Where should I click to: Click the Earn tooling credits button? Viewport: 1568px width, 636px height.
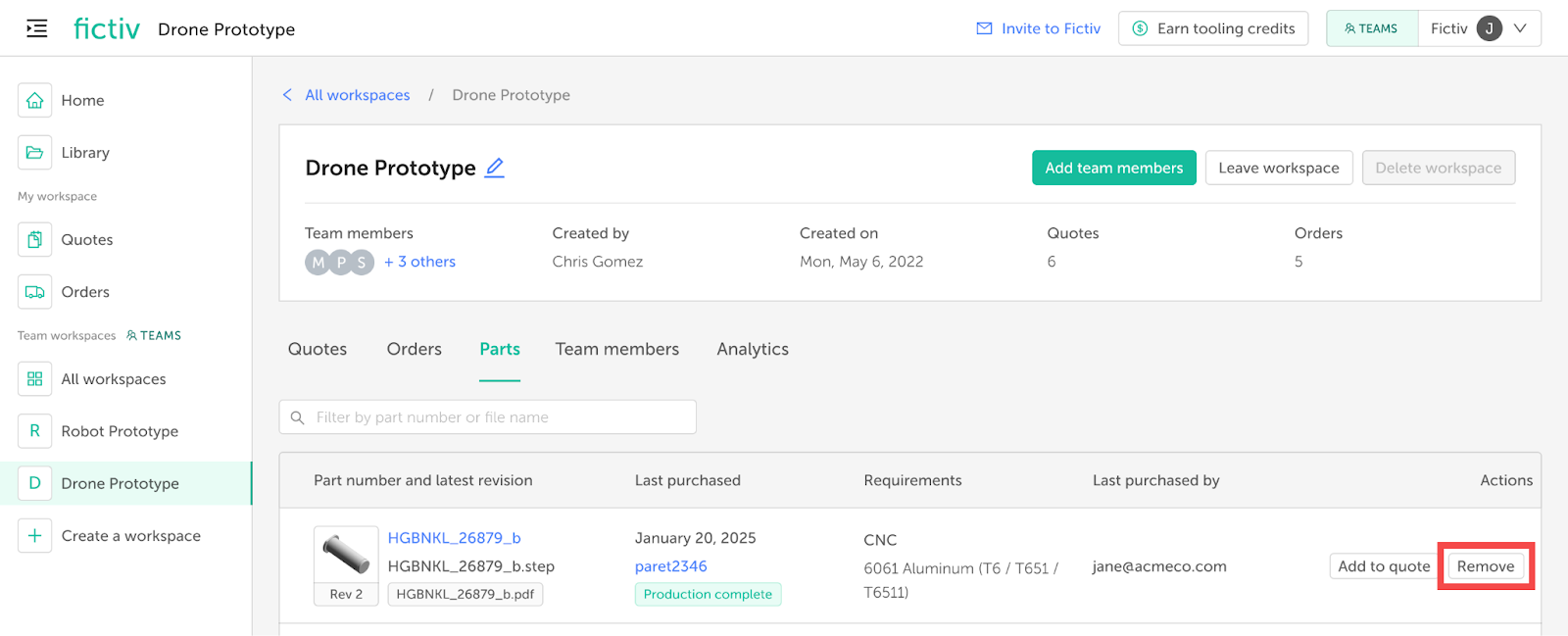pyautogui.click(x=1213, y=28)
